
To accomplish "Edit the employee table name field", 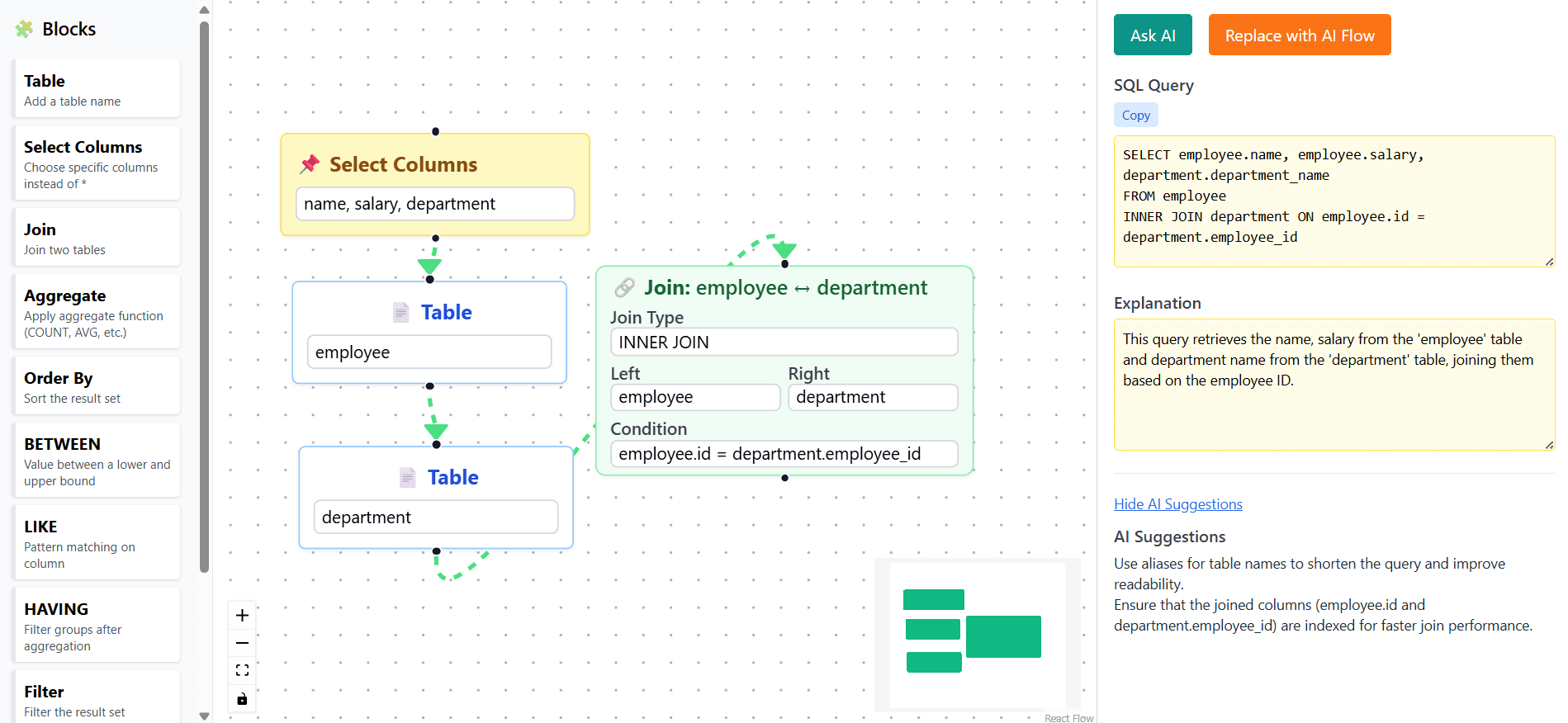I will point(429,352).
